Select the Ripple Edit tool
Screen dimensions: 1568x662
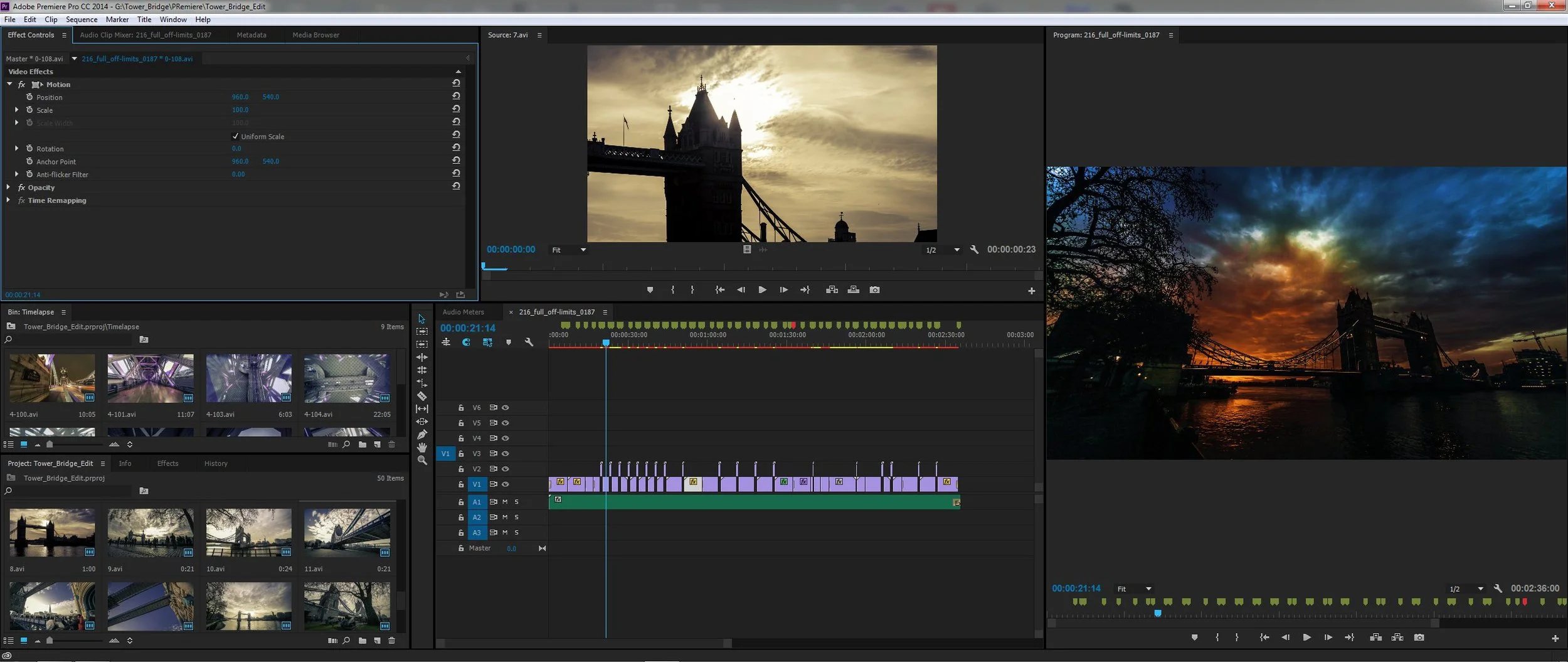pyautogui.click(x=422, y=357)
